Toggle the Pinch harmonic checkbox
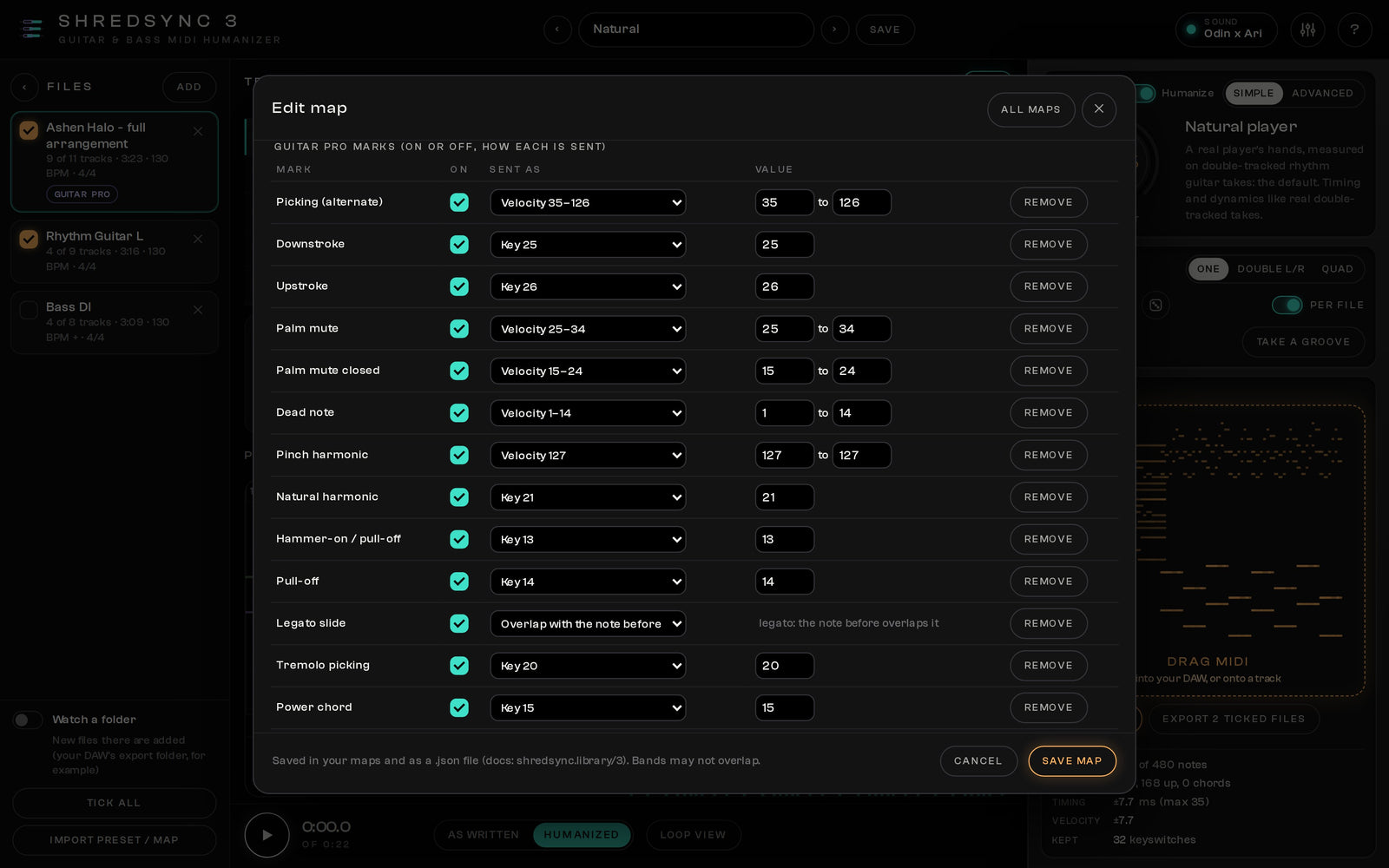1389x868 pixels. [459, 455]
